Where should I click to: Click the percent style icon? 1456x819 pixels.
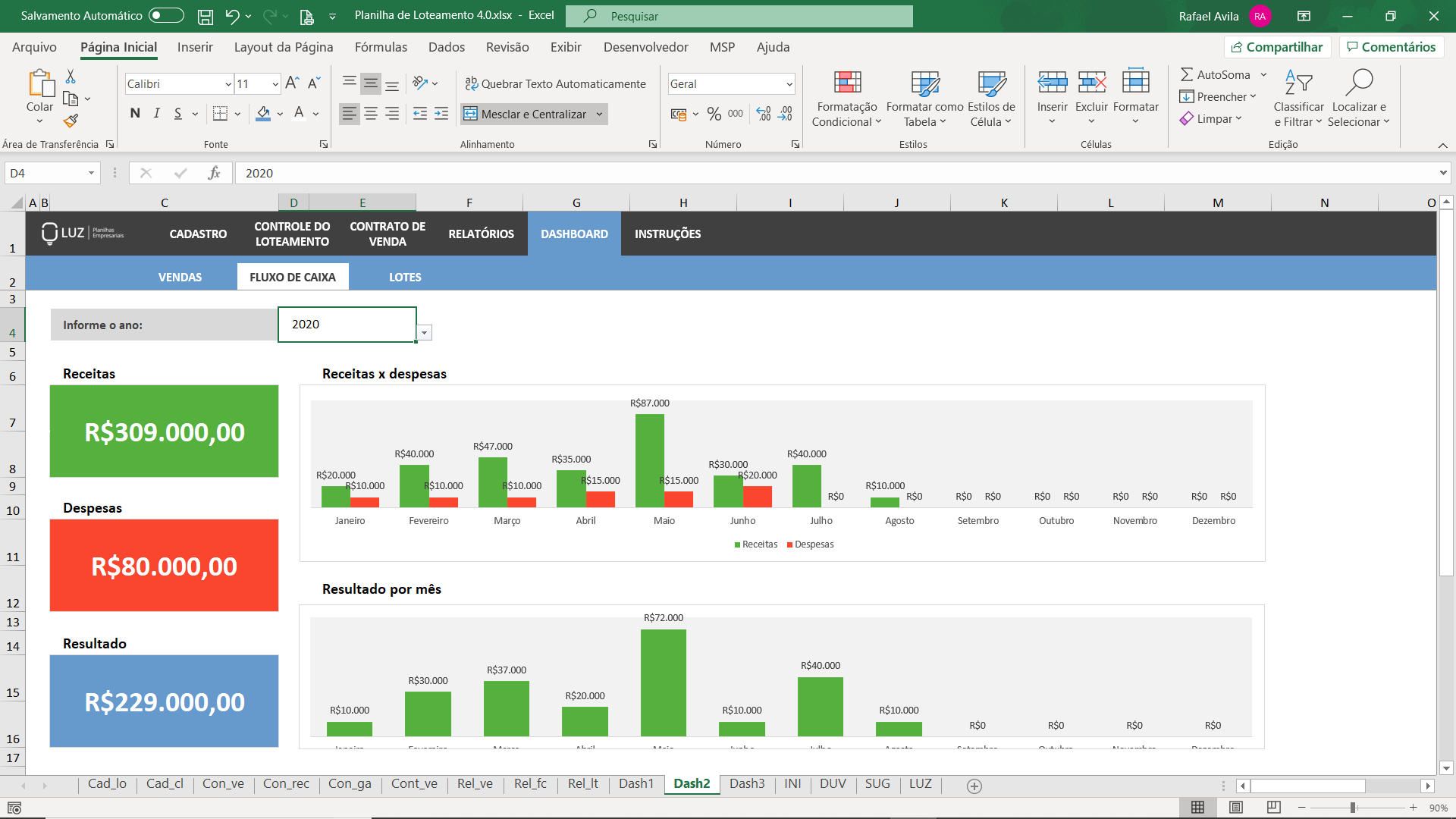coord(714,114)
